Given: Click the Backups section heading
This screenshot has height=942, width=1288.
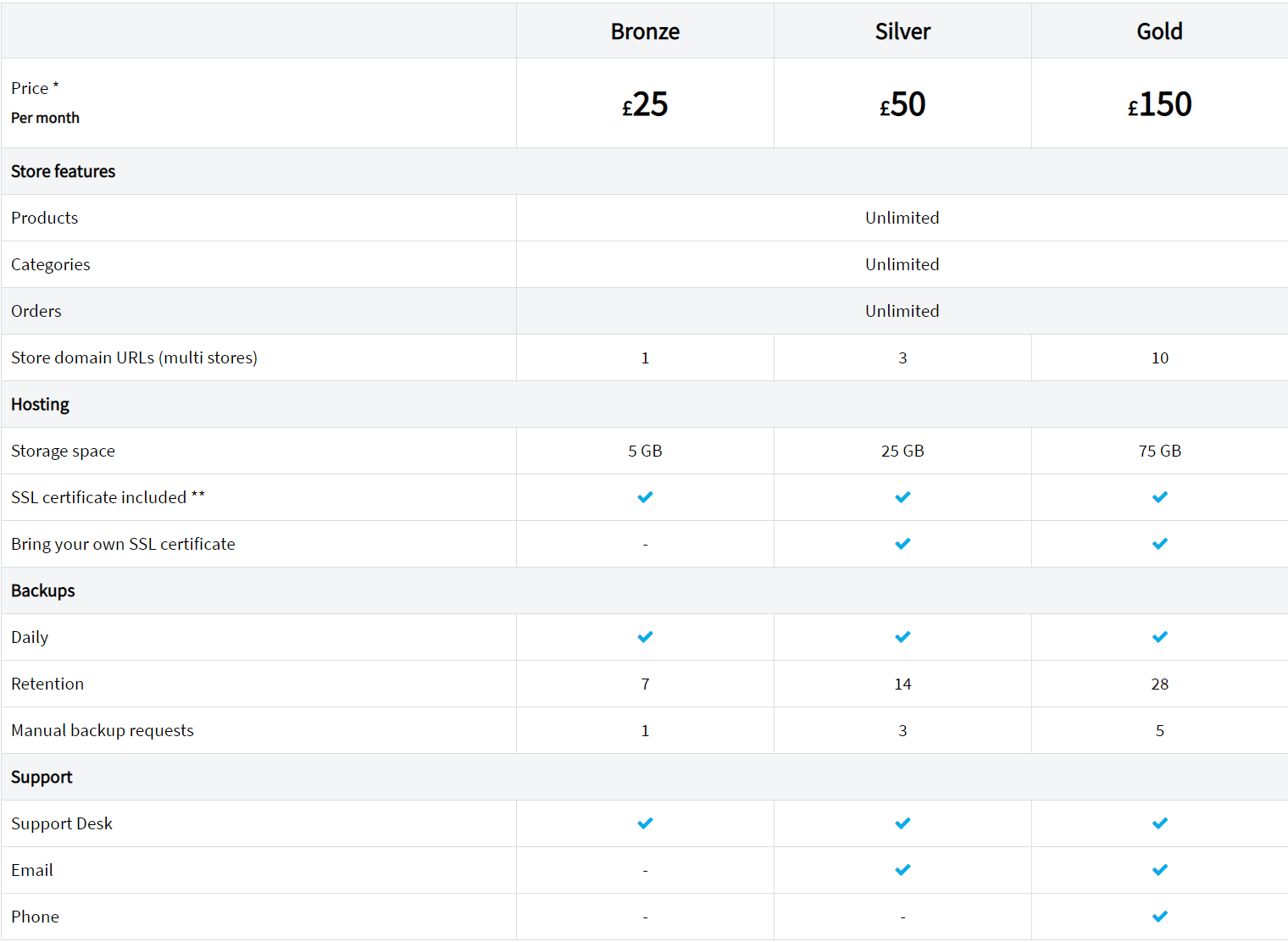Looking at the screenshot, I should coord(43,590).
